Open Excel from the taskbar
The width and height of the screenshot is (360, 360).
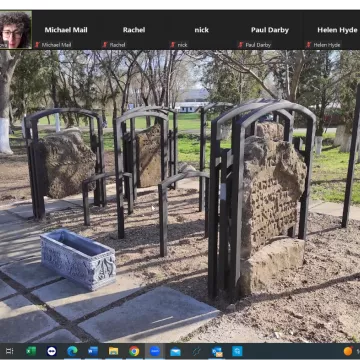pyautogui.click(x=31, y=351)
